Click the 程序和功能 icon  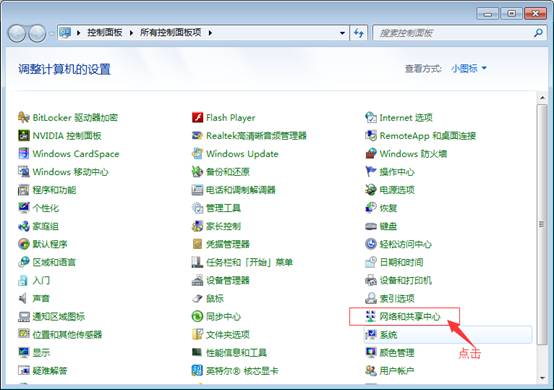[x=24, y=190]
